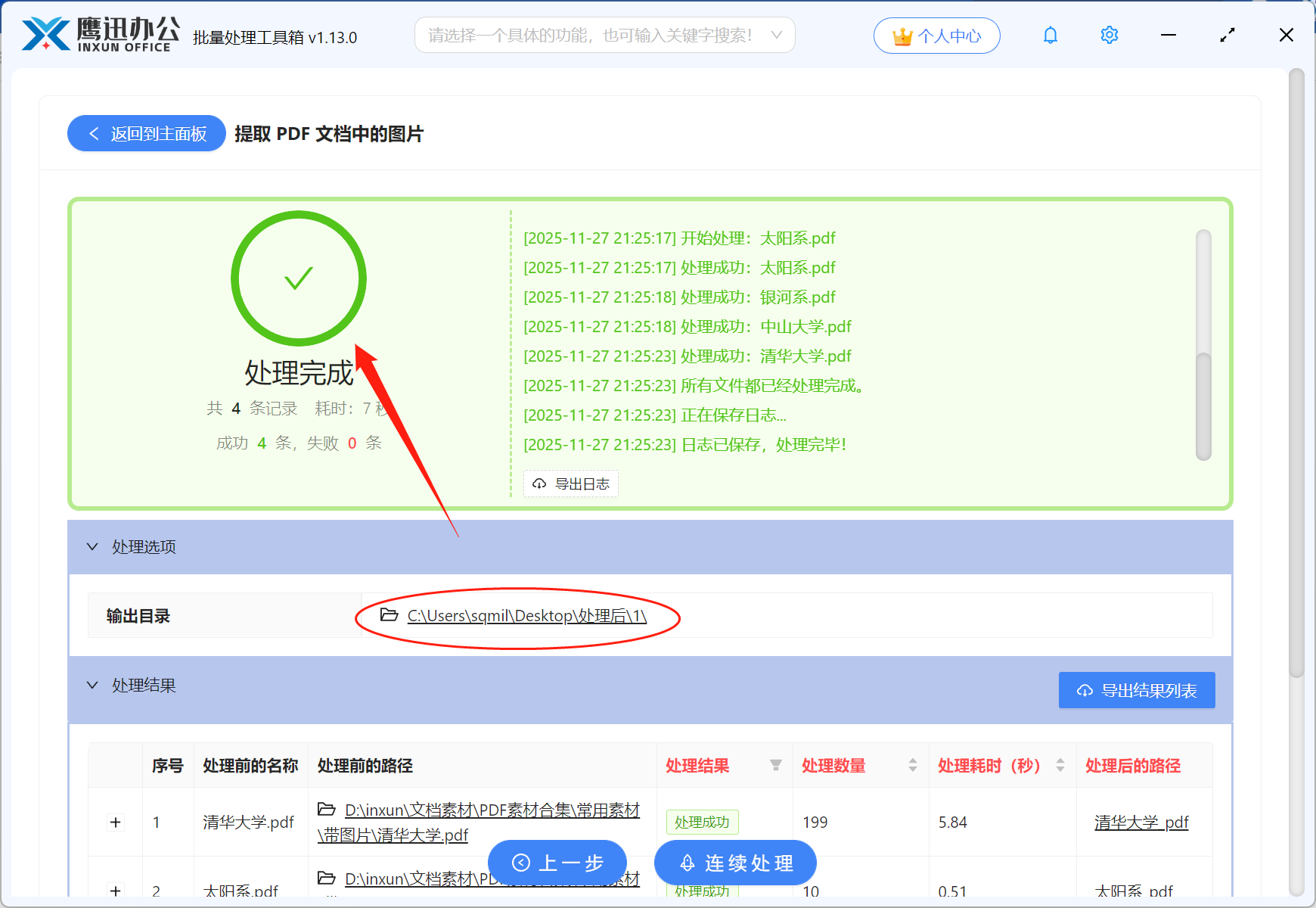1316x908 pixels.
Task: Click the 返回到主面板 button
Action: [146, 133]
